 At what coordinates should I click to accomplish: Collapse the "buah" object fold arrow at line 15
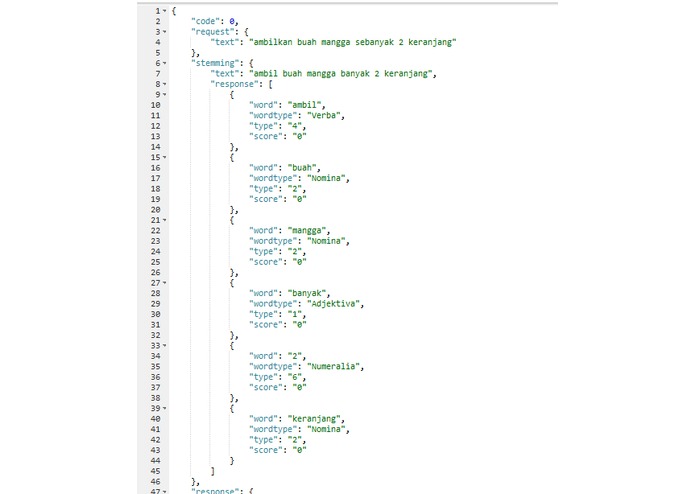click(x=164, y=157)
